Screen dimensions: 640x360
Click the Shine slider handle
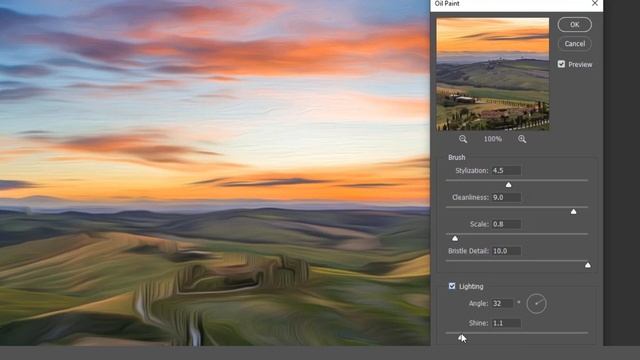tap(461, 338)
